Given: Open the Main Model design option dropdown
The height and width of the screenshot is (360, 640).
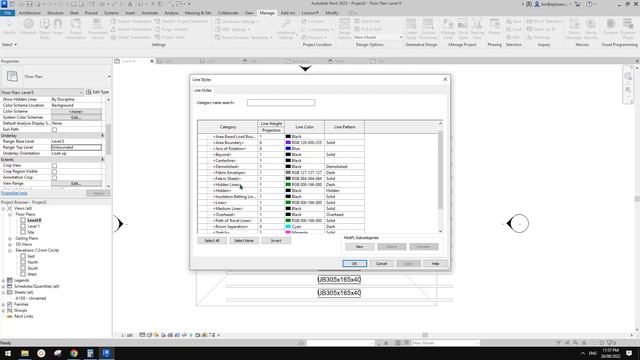Looking at the screenshot, I should click(x=378, y=37).
